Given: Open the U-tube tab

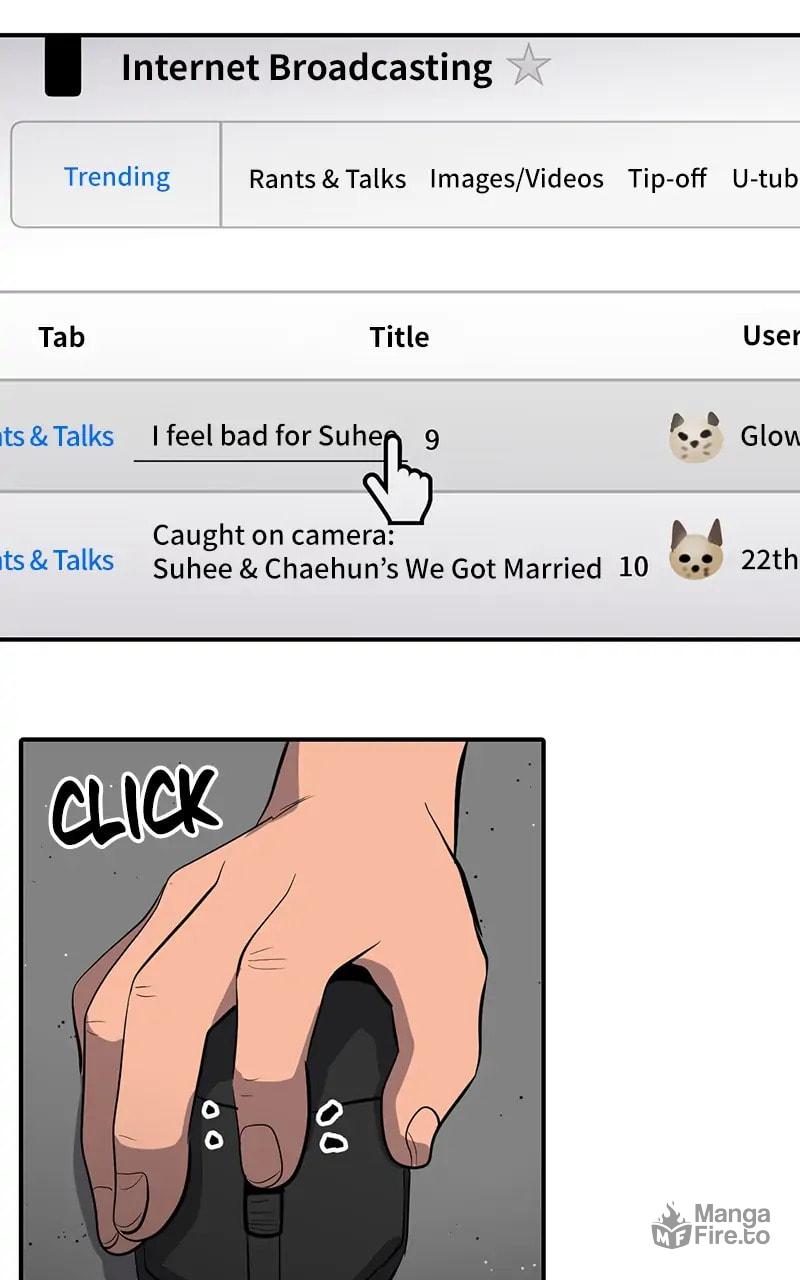Looking at the screenshot, I should (x=765, y=179).
